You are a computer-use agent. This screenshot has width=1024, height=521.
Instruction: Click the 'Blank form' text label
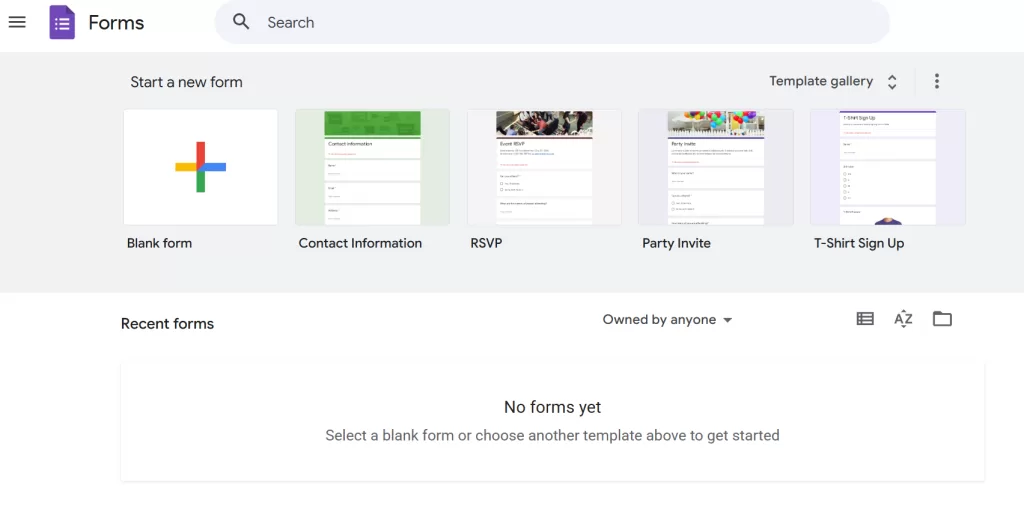click(x=159, y=243)
